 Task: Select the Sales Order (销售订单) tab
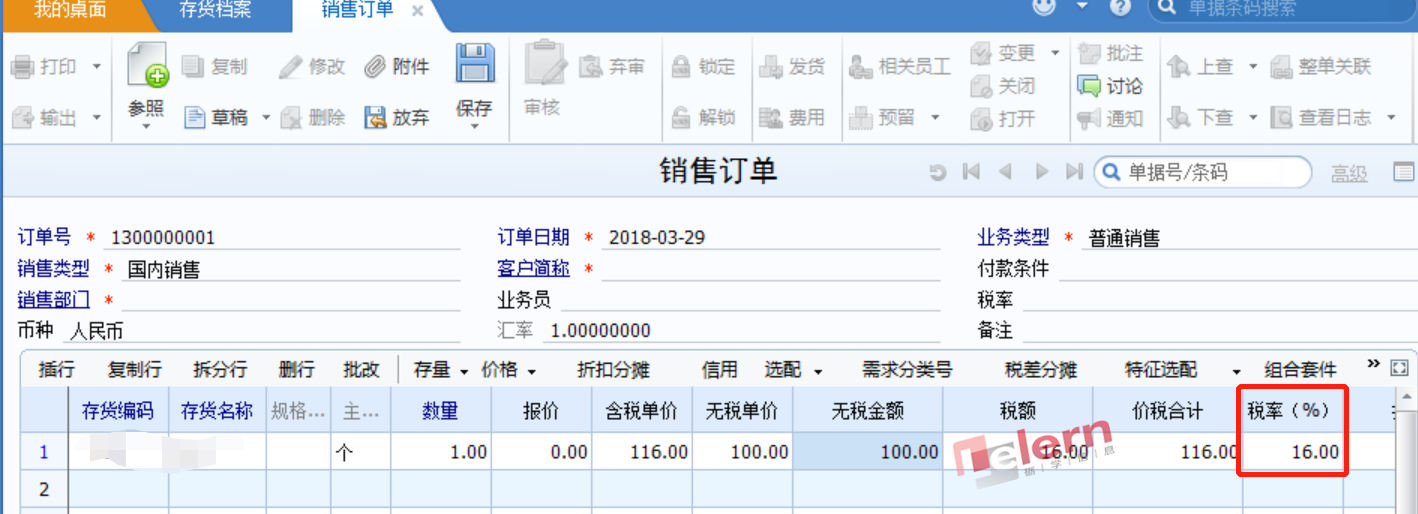(357, 10)
